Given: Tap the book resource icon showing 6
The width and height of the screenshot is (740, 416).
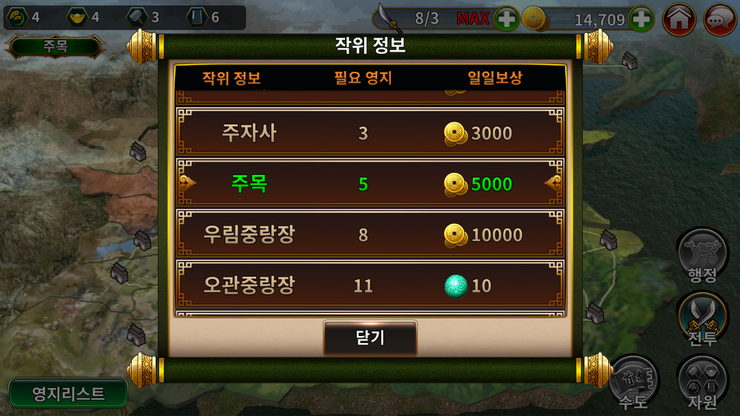Looking at the screenshot, I should (x=197, y=17).
